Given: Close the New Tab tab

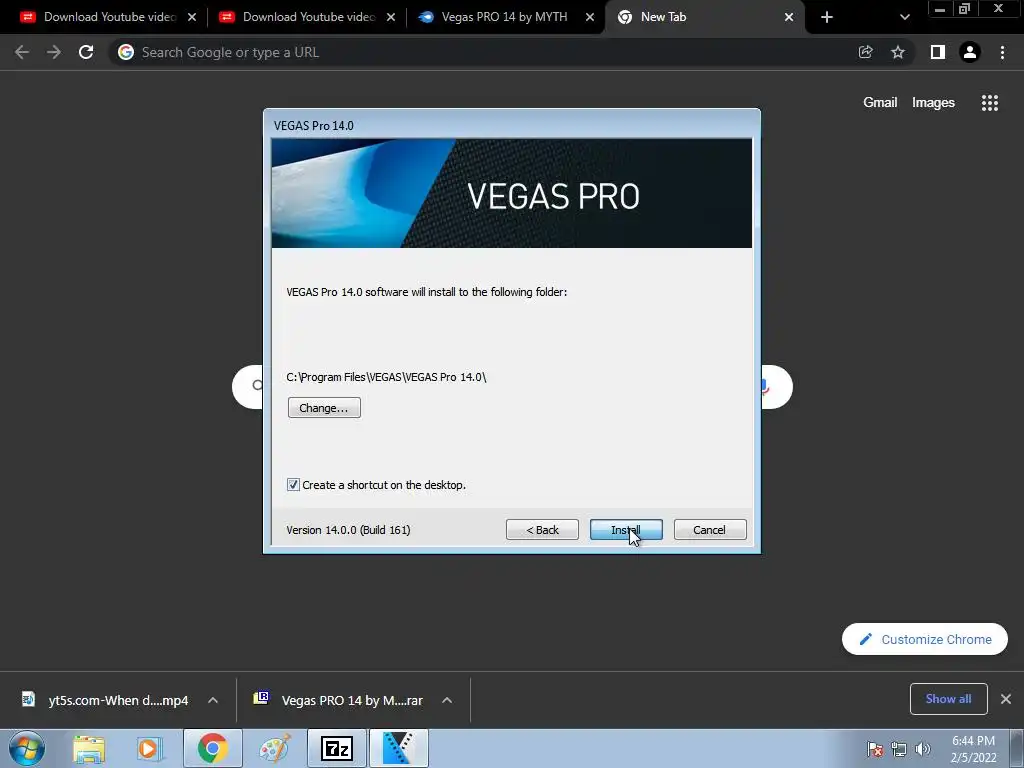Looking at the screenshot, I should (789, 17).
